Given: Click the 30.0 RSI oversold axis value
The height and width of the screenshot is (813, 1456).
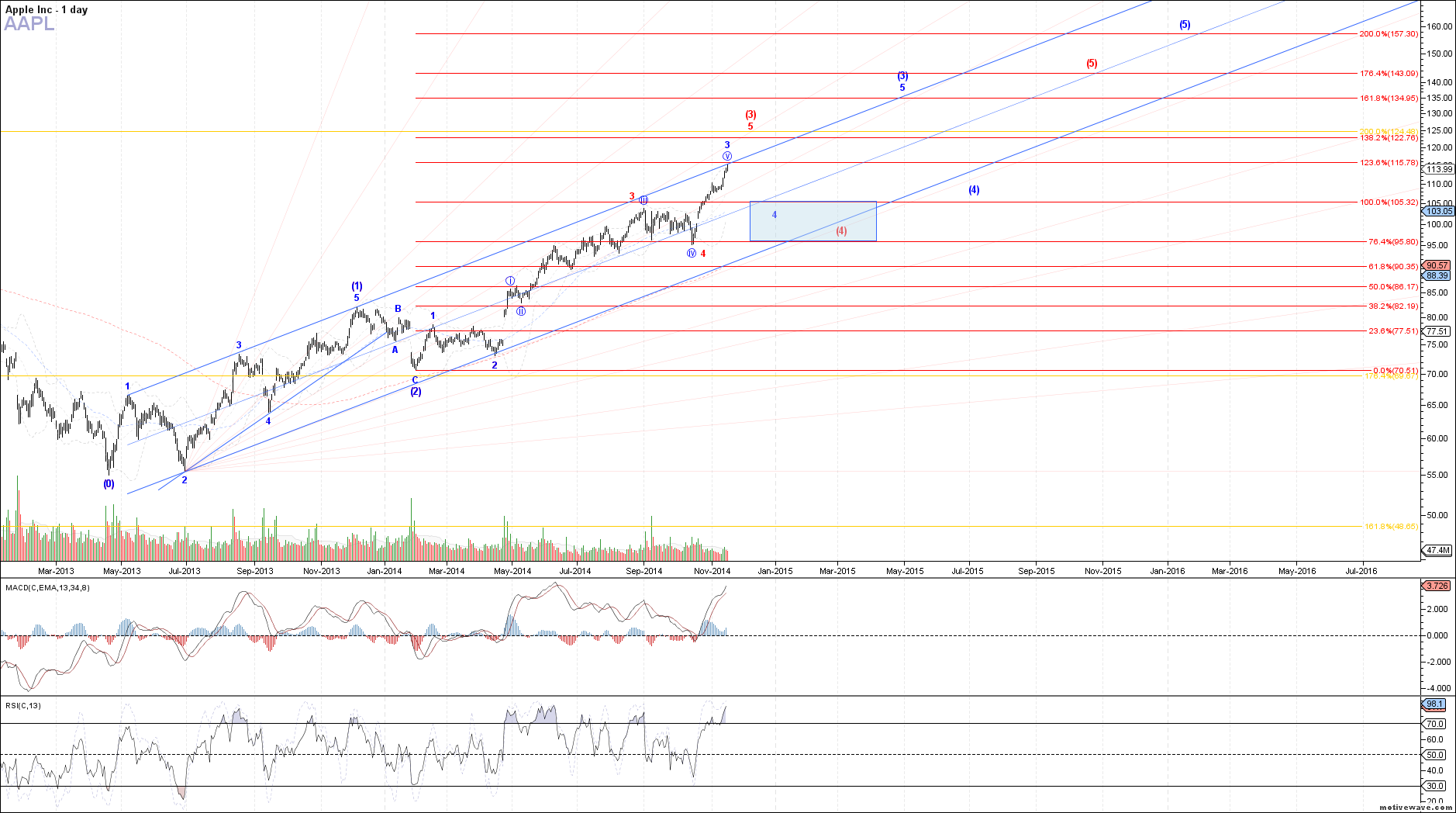Looking at the screenshot, I should [1436, 786].
